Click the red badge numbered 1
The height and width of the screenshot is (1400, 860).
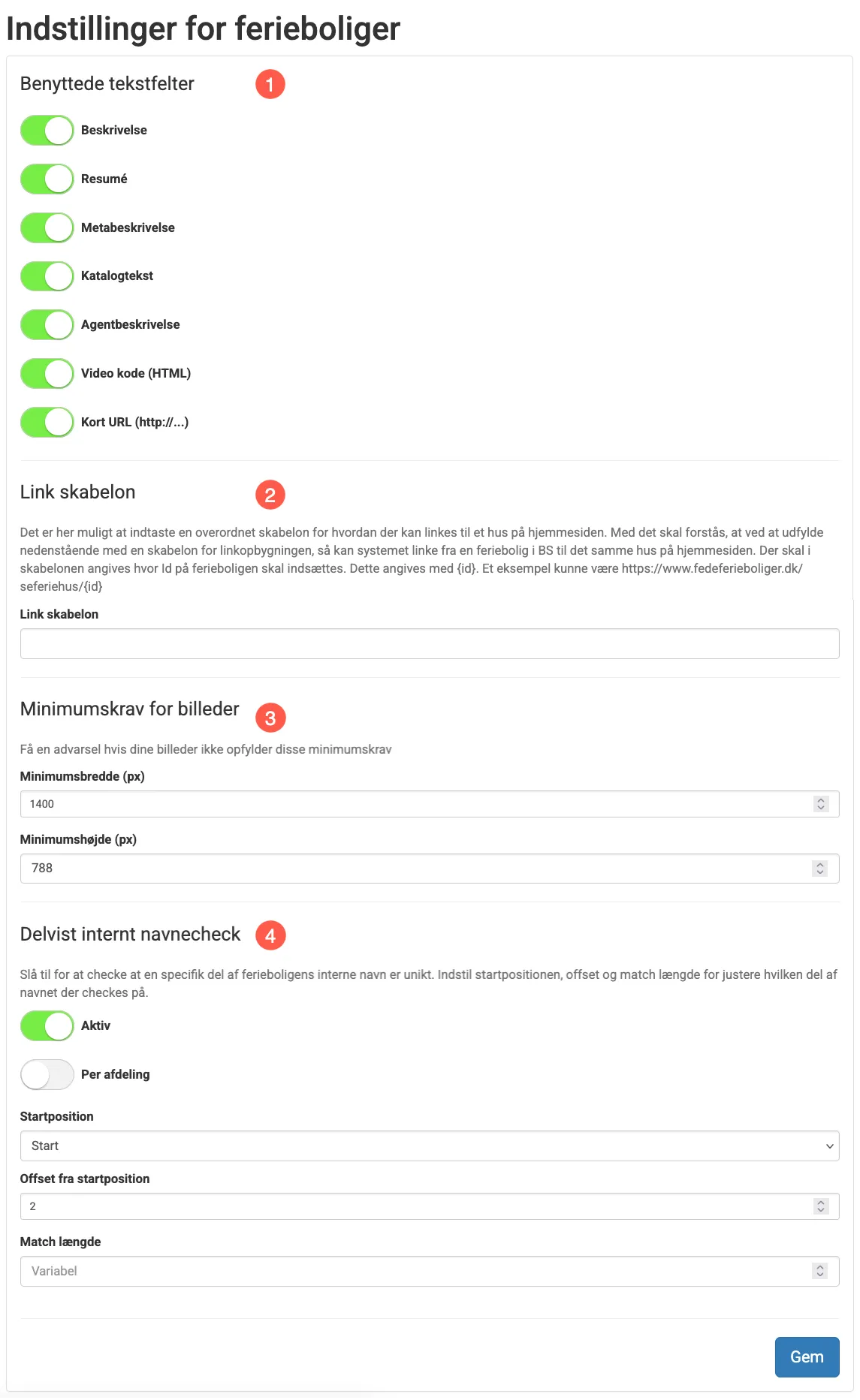pyautogui.click(x=271, y=84)
